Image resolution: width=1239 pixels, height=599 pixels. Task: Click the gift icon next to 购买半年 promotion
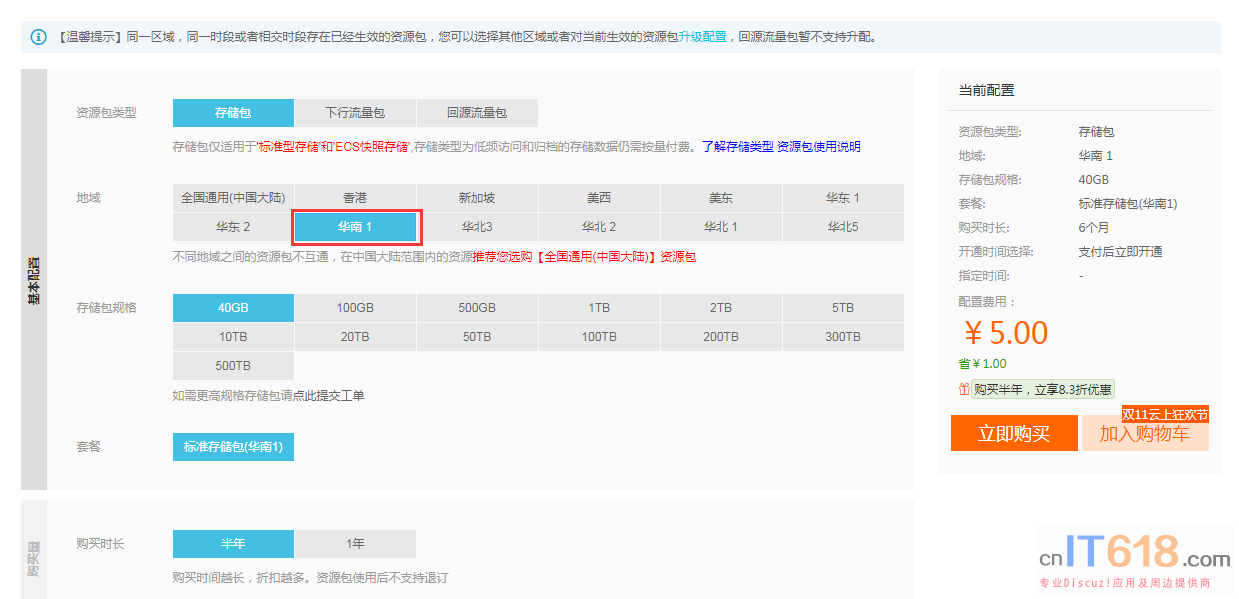[964, 390]
